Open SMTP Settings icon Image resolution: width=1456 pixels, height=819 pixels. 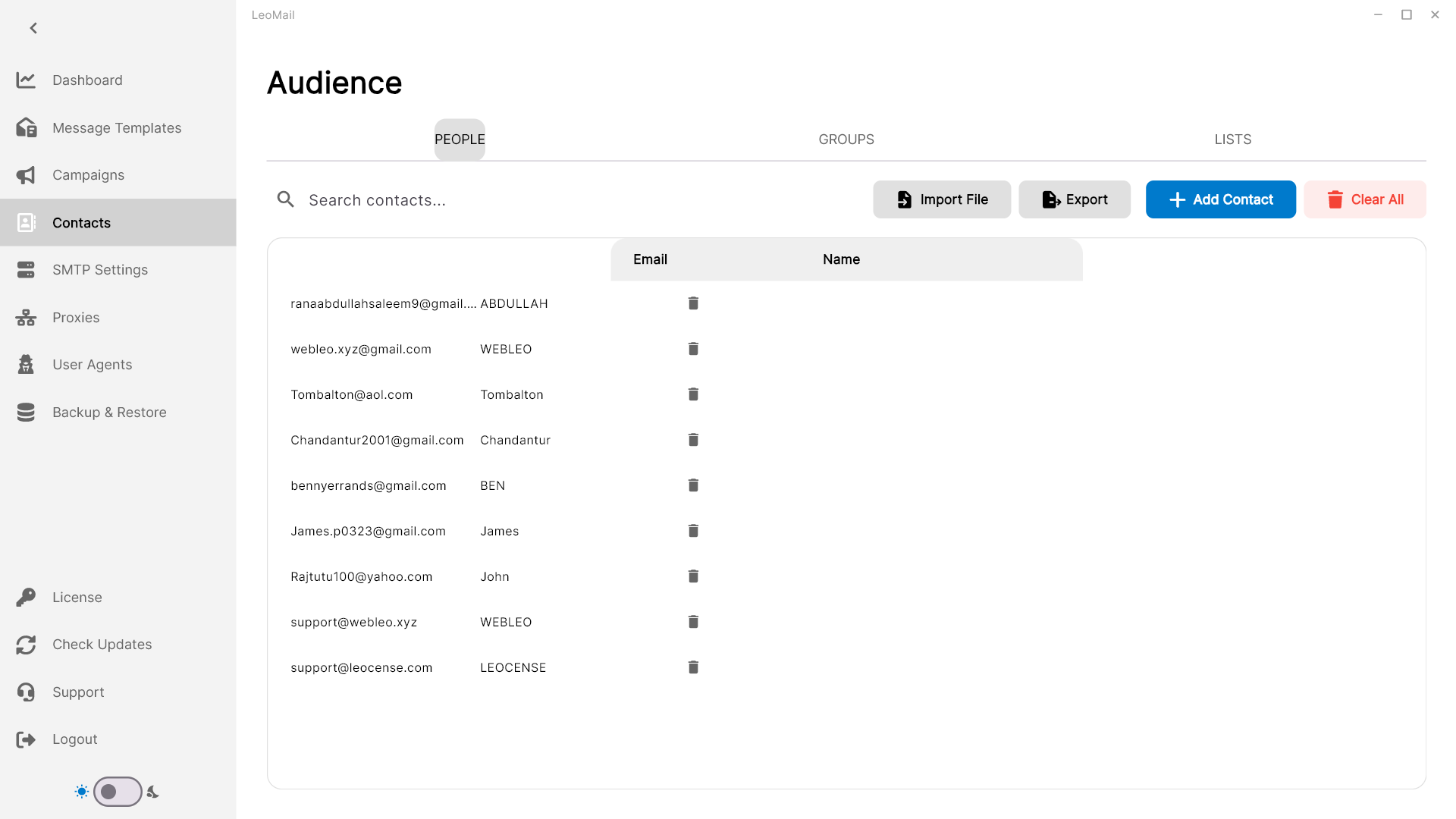click(26, 270)
